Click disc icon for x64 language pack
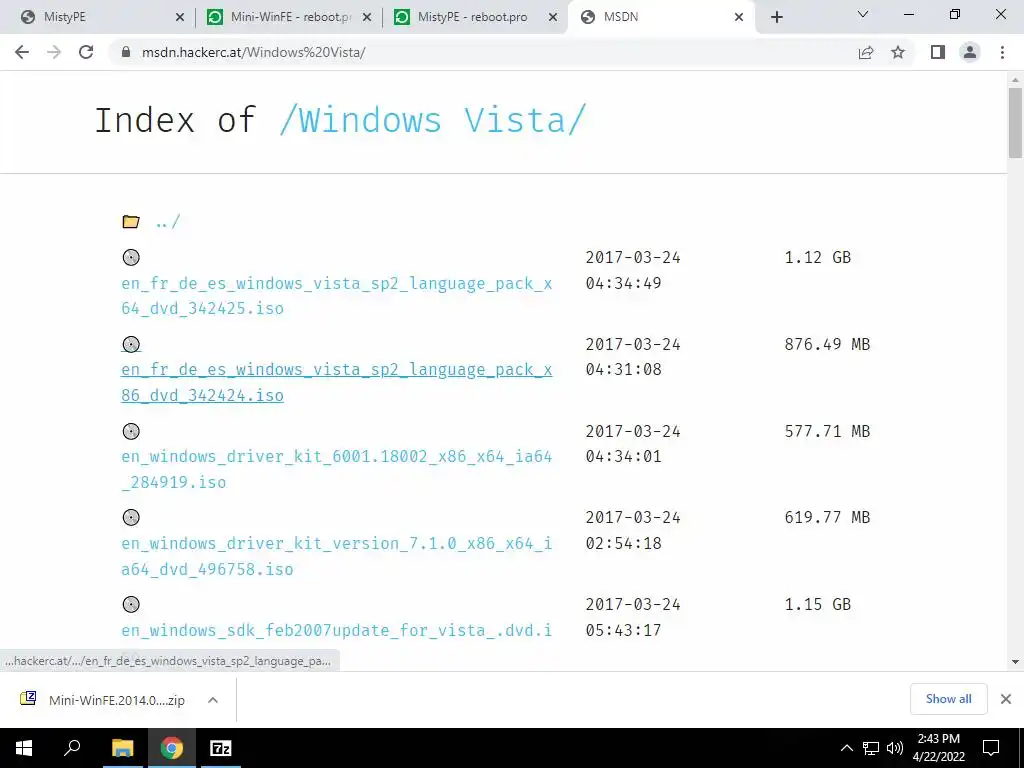This screenshot has width=1024, height=768. (131, 257)
